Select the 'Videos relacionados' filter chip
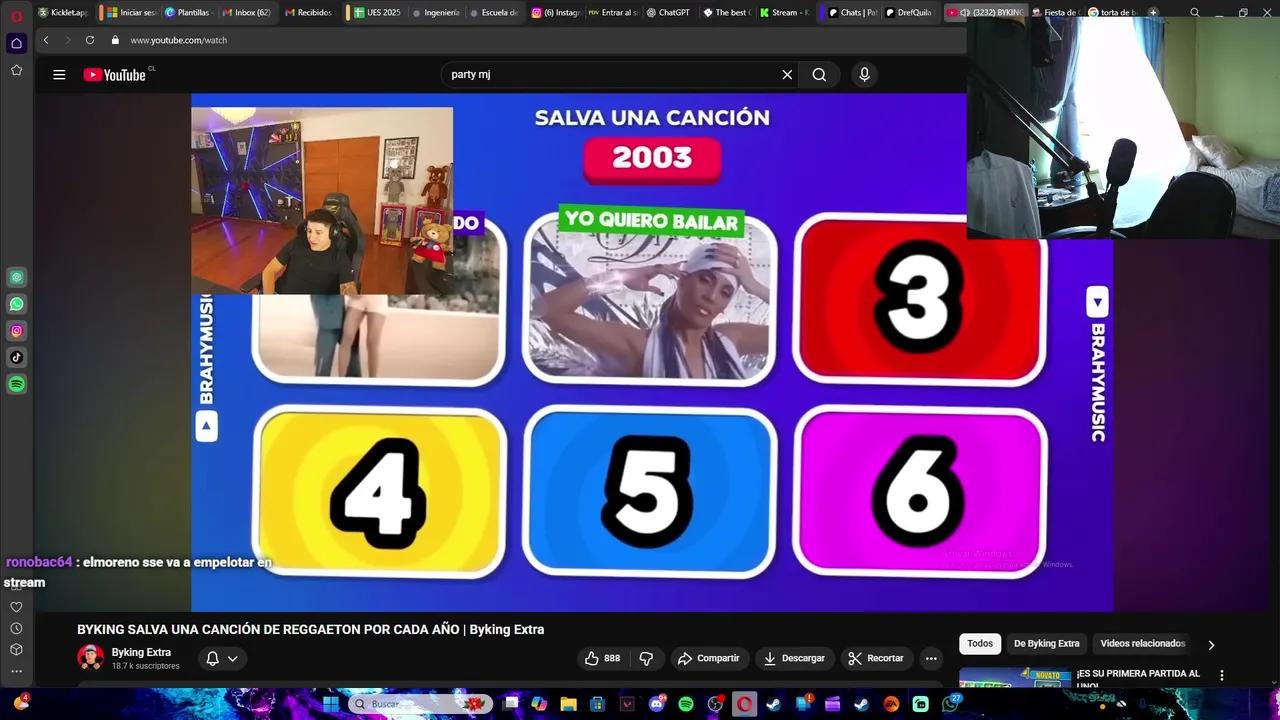The height and width of the screenshot is (720, 1280). pyautogui.click(x=1142, y=644)
